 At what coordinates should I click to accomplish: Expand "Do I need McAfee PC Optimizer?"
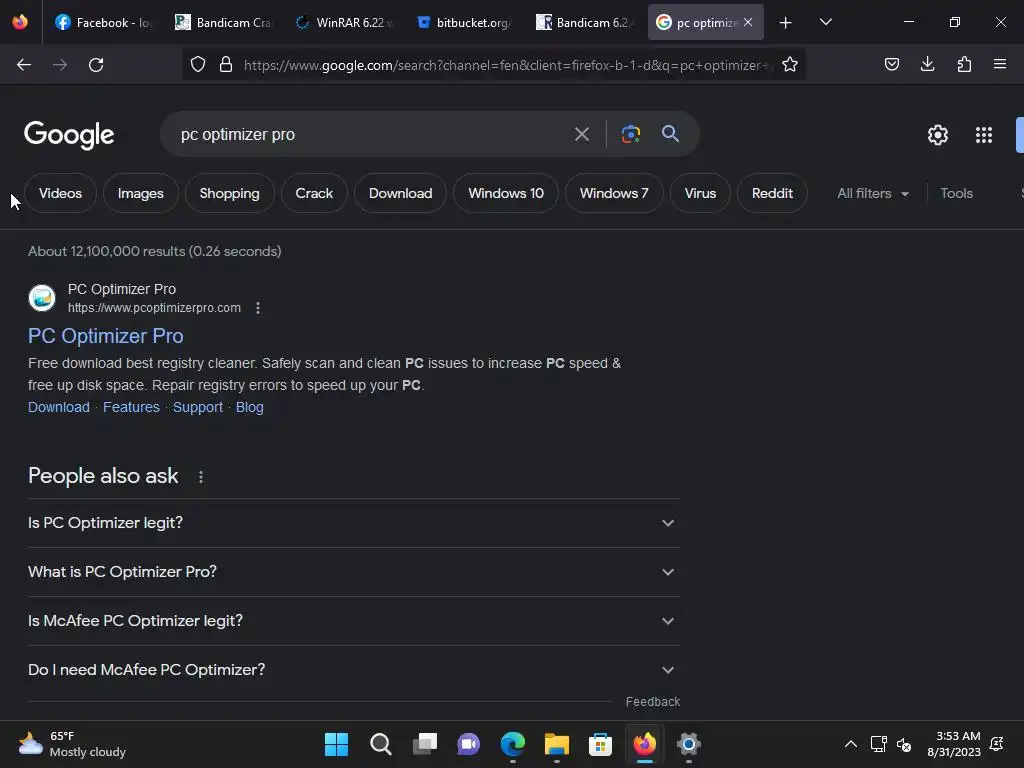[354, 670]
